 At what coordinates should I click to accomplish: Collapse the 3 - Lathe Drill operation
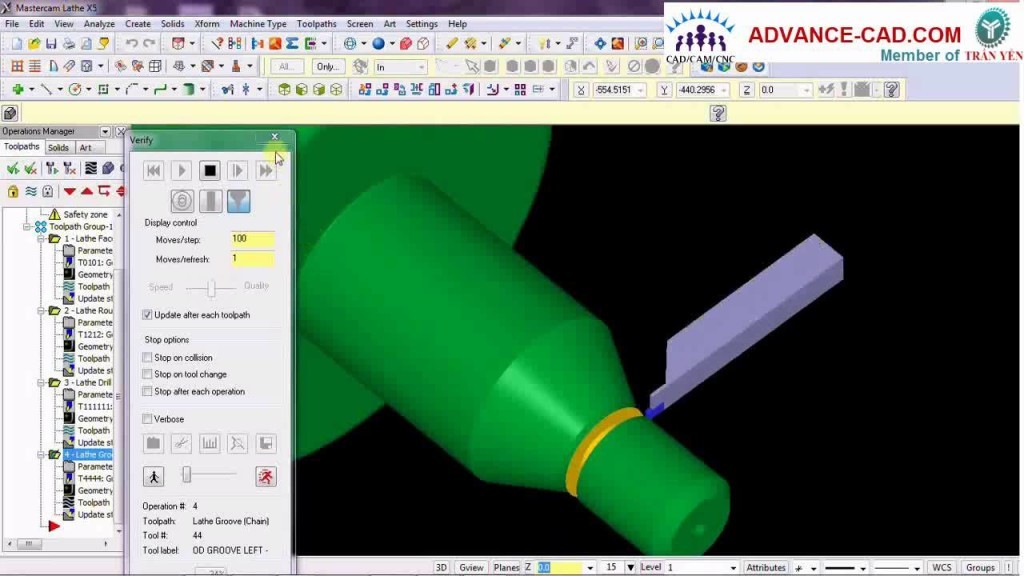pos(41,383)
